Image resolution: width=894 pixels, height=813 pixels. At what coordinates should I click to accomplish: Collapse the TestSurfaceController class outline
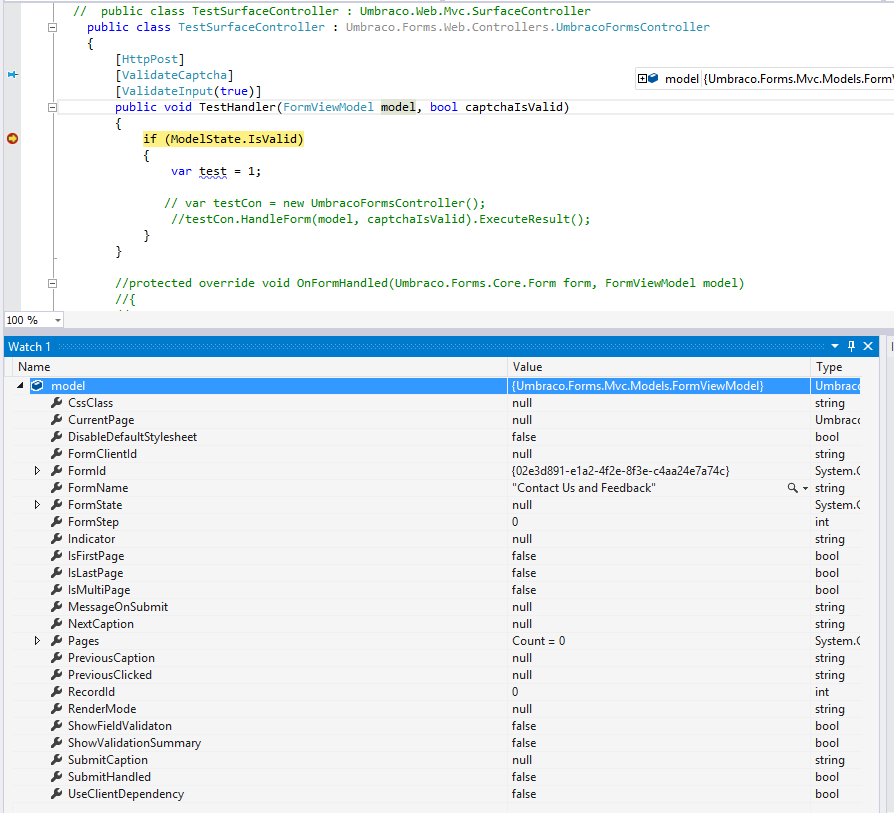click(x=52, y=27)
